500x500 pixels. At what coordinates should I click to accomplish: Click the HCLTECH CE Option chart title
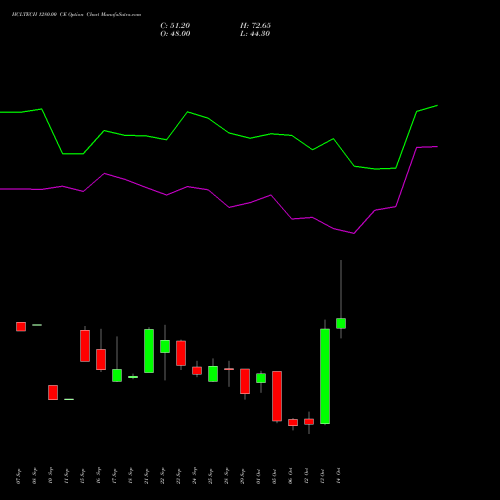pyautogui.click(x=76, y=15)
